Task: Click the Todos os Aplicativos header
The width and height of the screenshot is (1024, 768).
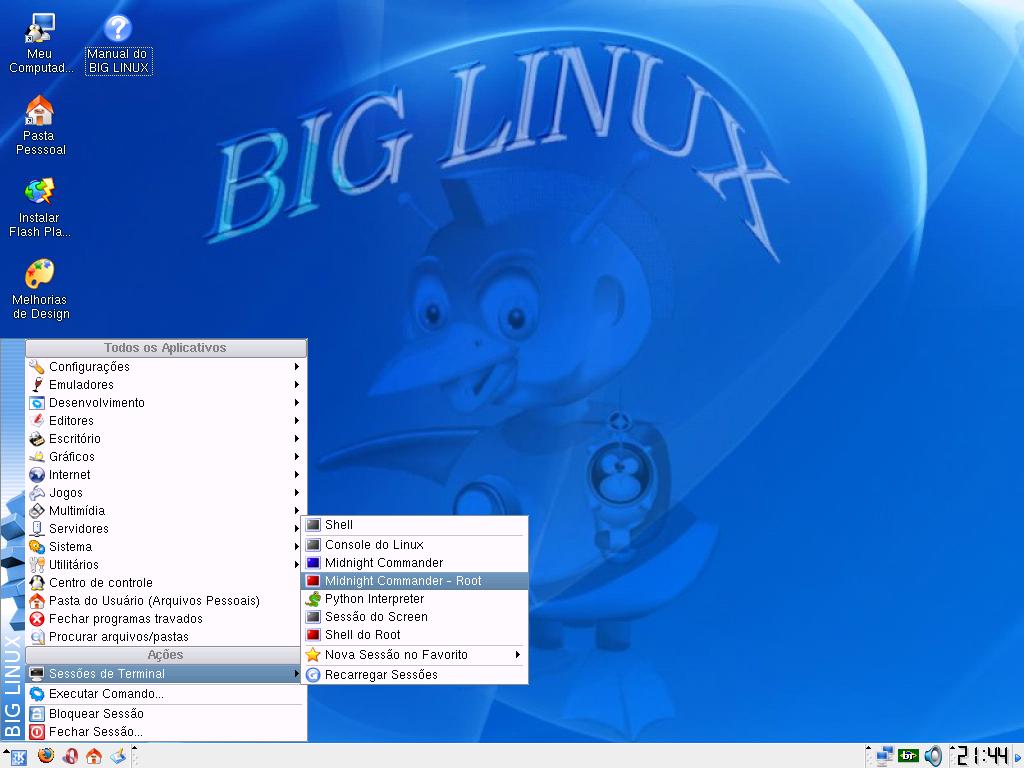Action: point(166,348)
